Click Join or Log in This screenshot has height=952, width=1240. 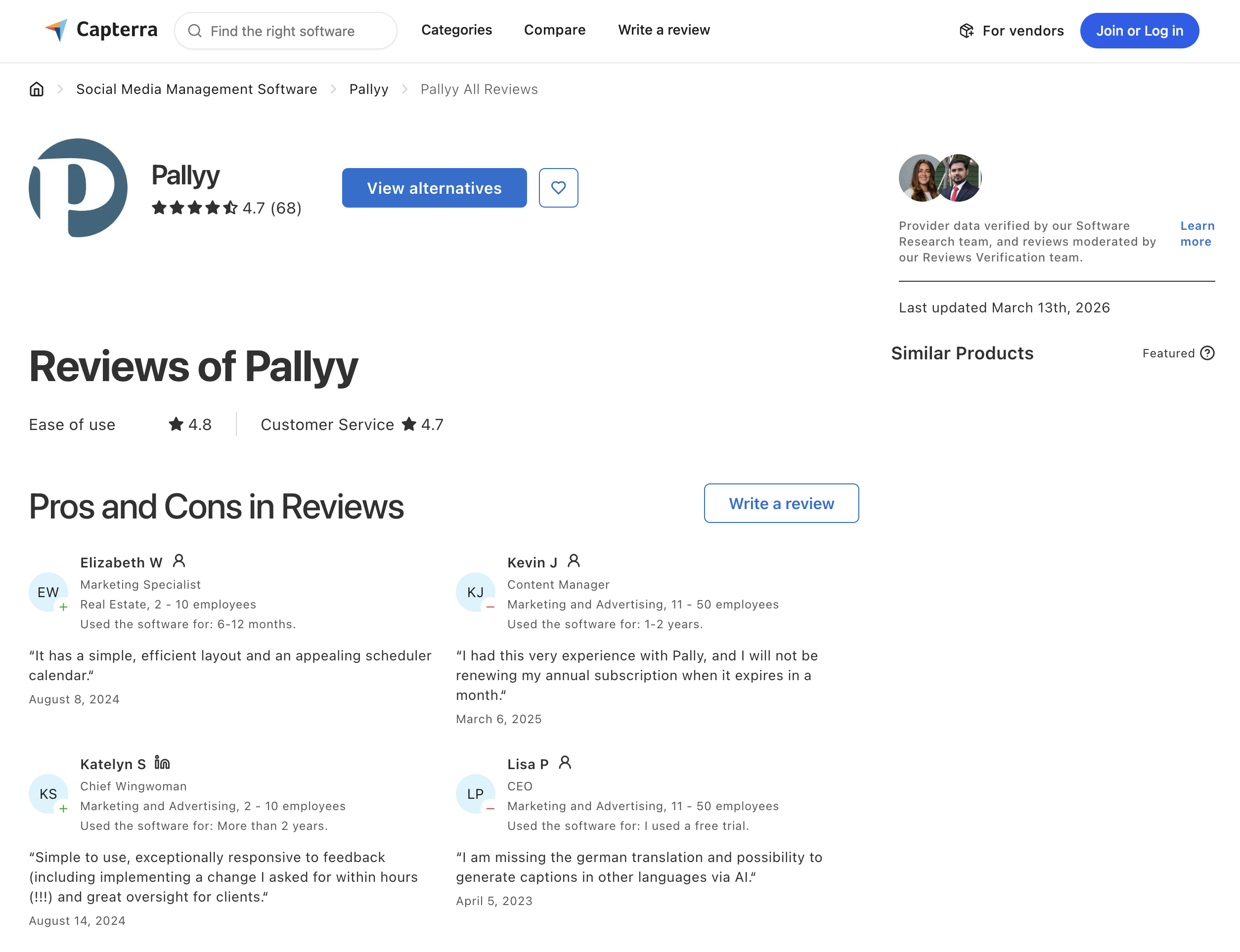(1139, 31)
